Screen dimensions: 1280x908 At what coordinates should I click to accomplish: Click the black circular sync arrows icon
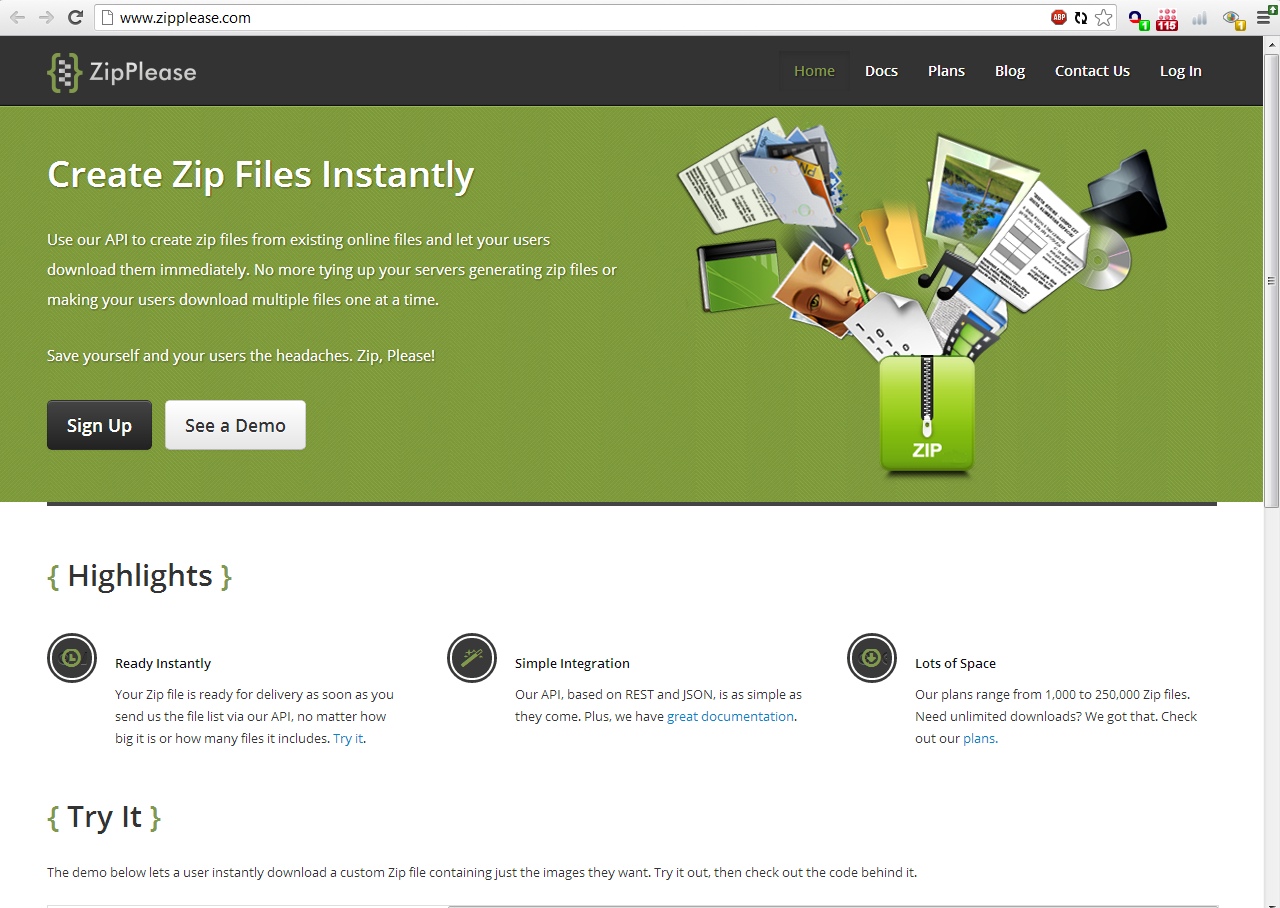[1081, 17]
